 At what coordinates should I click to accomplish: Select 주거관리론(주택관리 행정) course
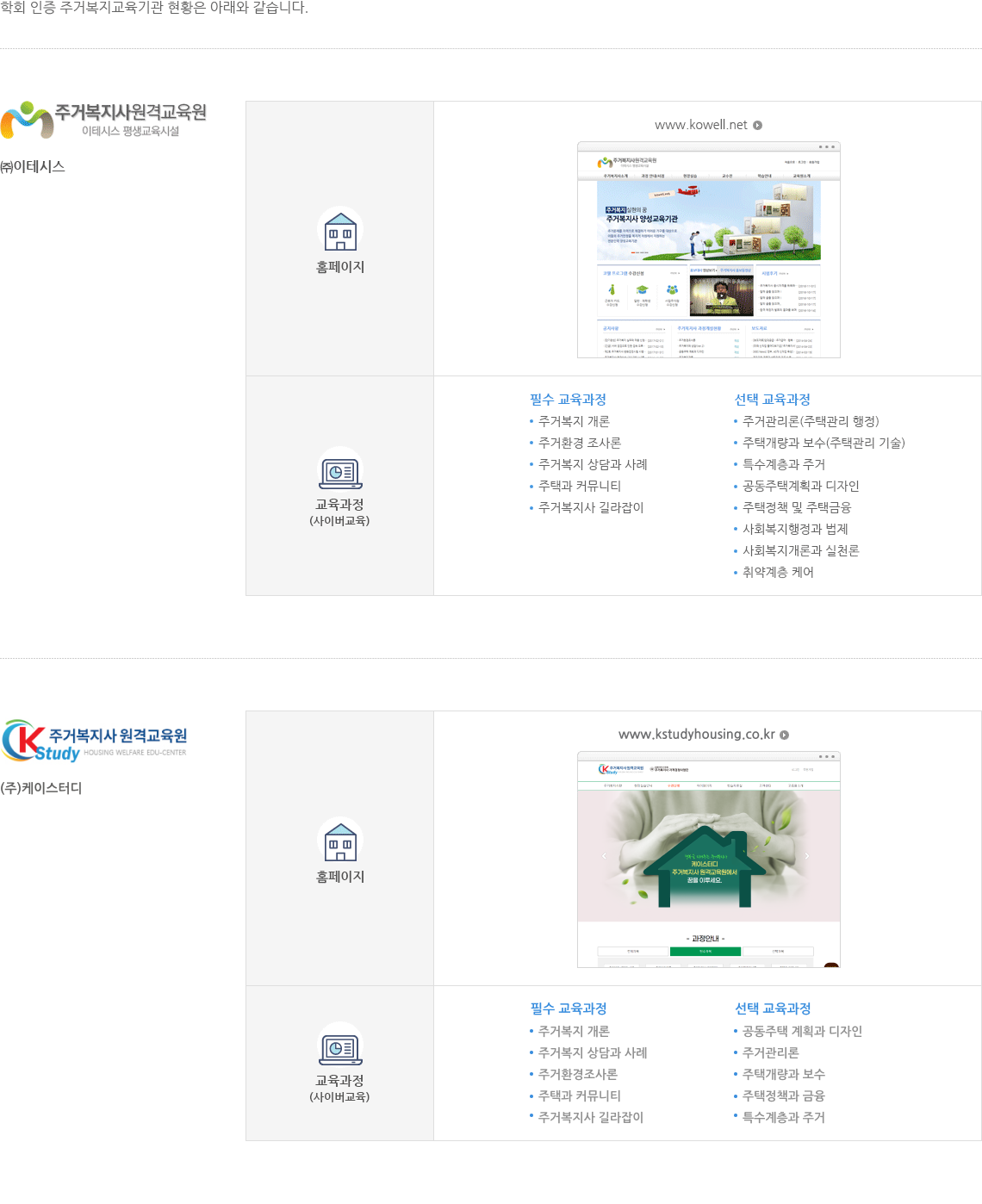click(x=811, y=421)
